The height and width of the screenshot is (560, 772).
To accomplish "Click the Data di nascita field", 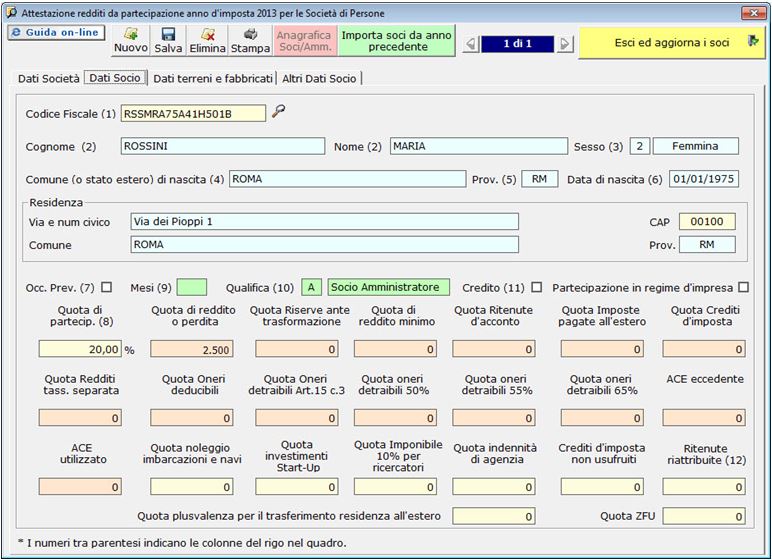I will point(704,179).
